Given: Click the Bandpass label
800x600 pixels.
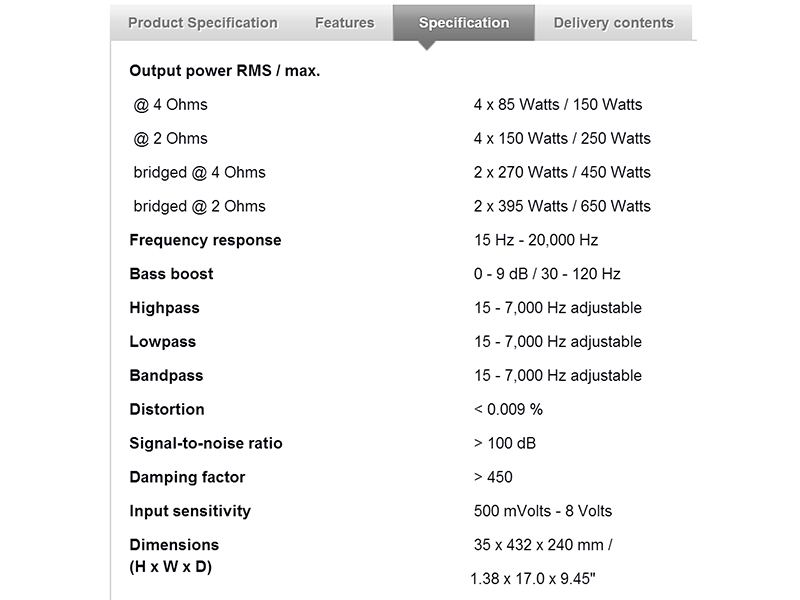Looking at the screenshot, I should coord(166,376).
